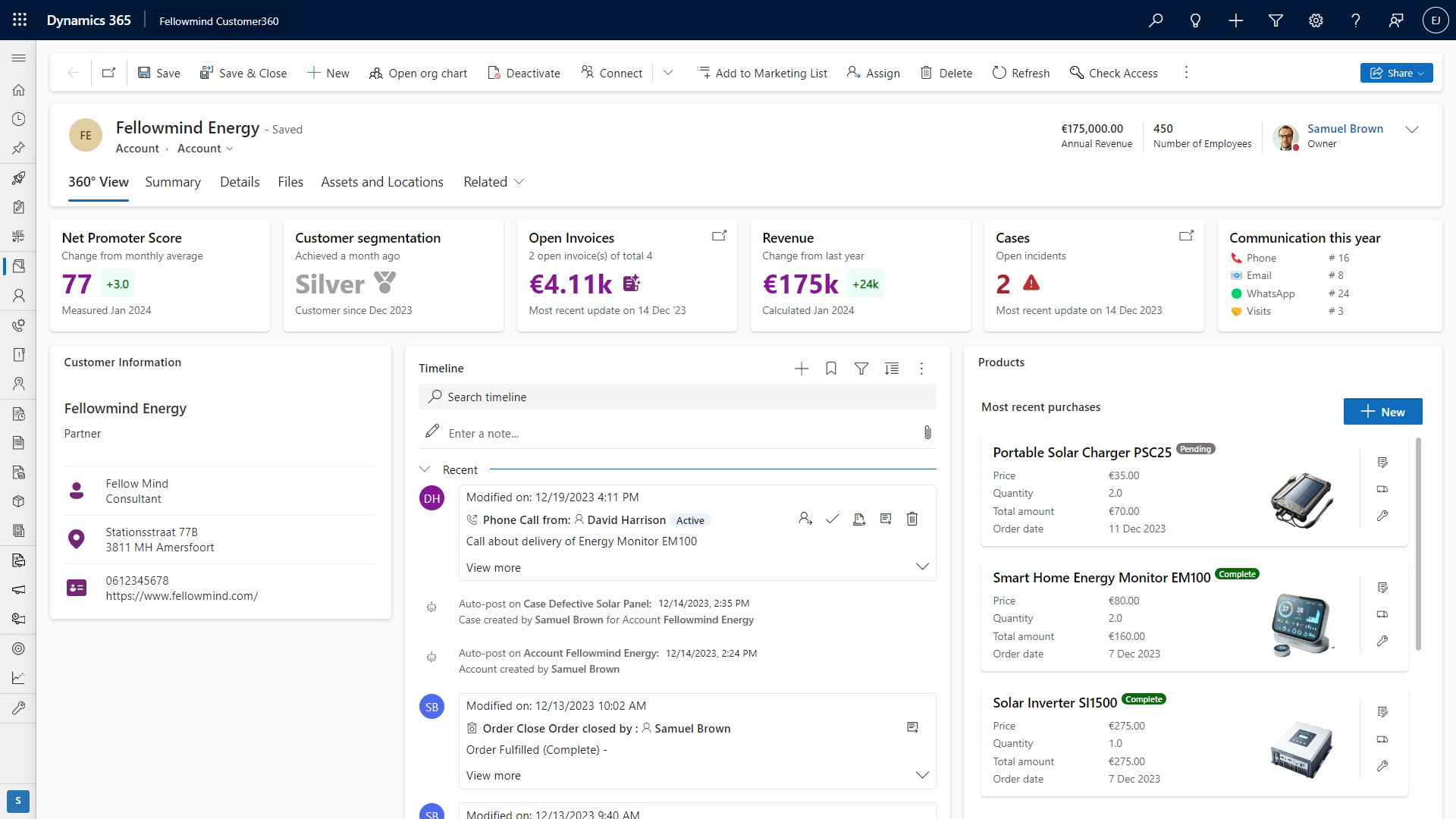Switch to the Assets and Locations tab
The height and width of the screenshot is (819, 1456).
tap(381, 182)
